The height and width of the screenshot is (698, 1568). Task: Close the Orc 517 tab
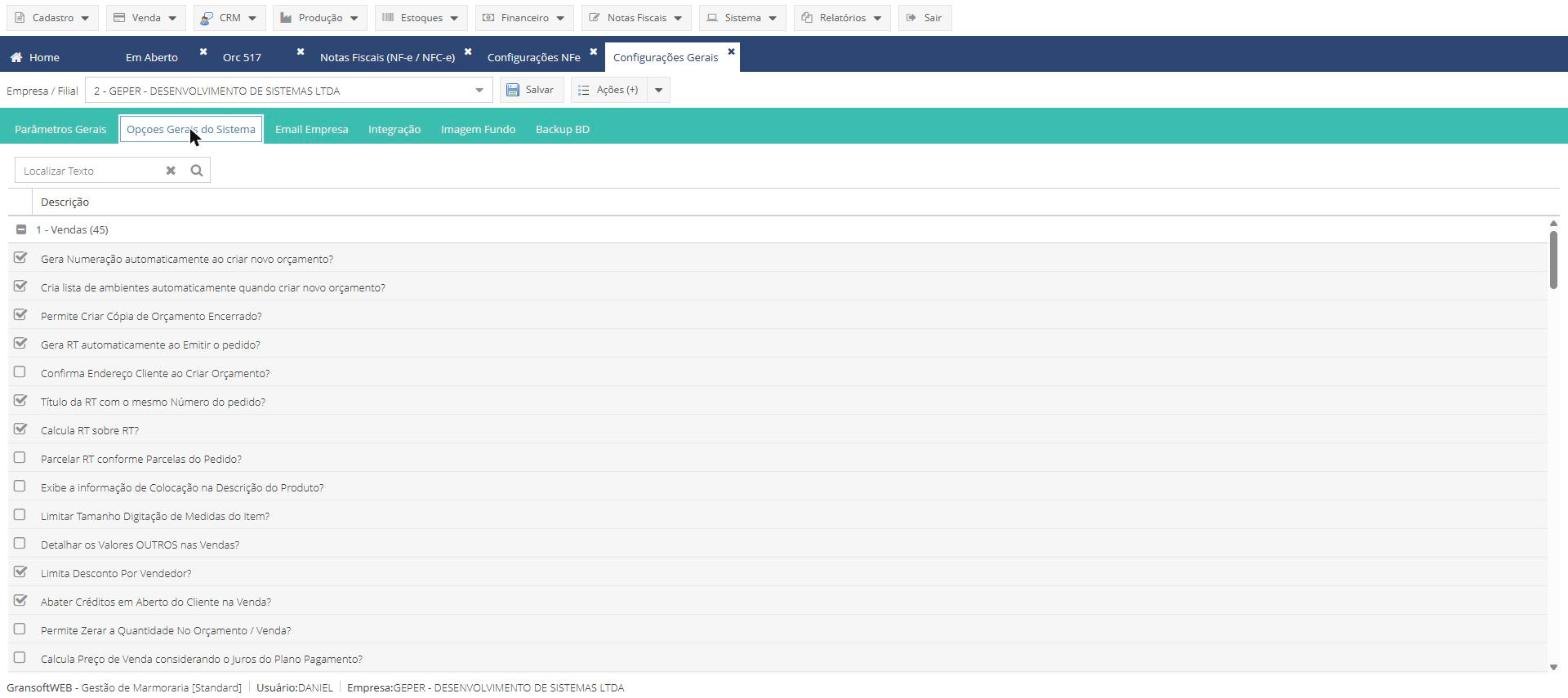coord(300,51)
